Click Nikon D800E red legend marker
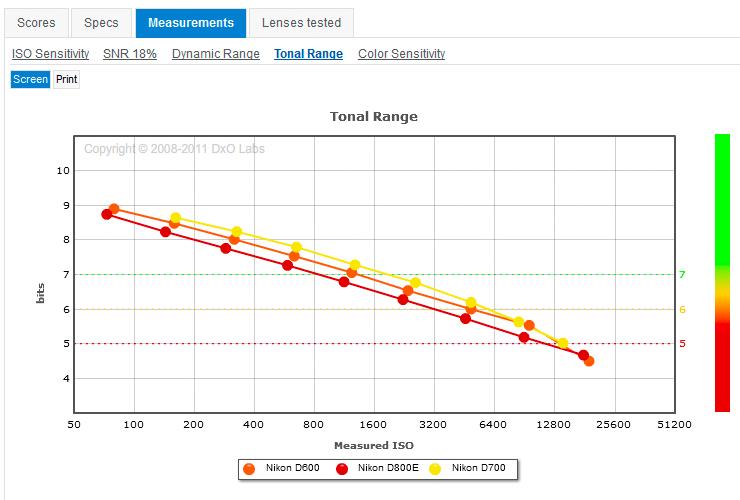740x500 pixels. pyautogui.click(x=342, y=468)
